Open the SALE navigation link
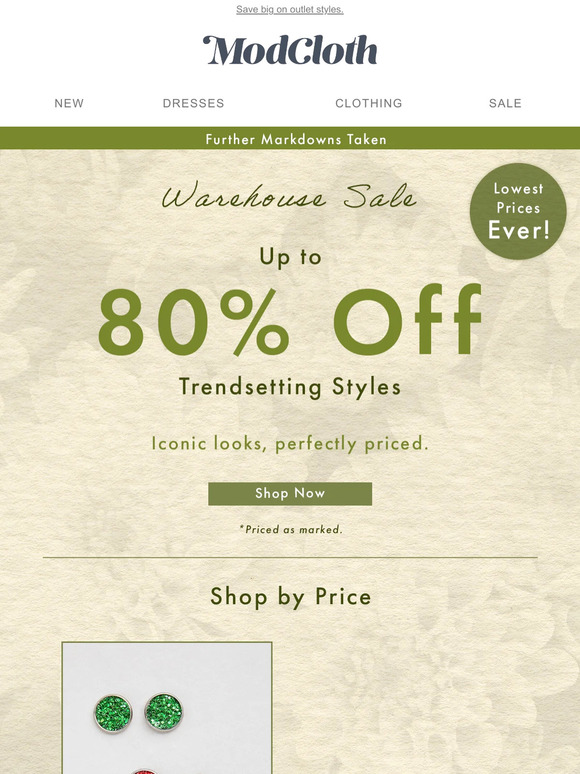The height and width of the screenshot is (774, 580). pyautogui.click(x=505, y=103)
